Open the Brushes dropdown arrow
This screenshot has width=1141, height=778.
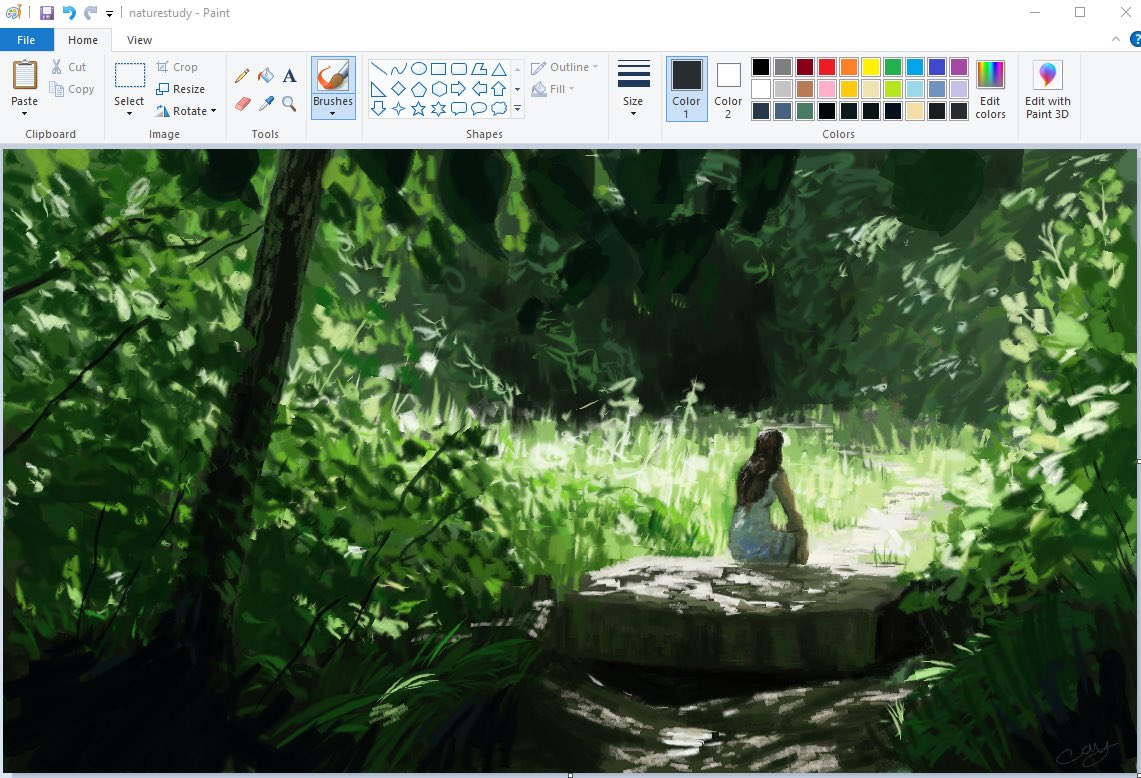click(x=333, y=114)
